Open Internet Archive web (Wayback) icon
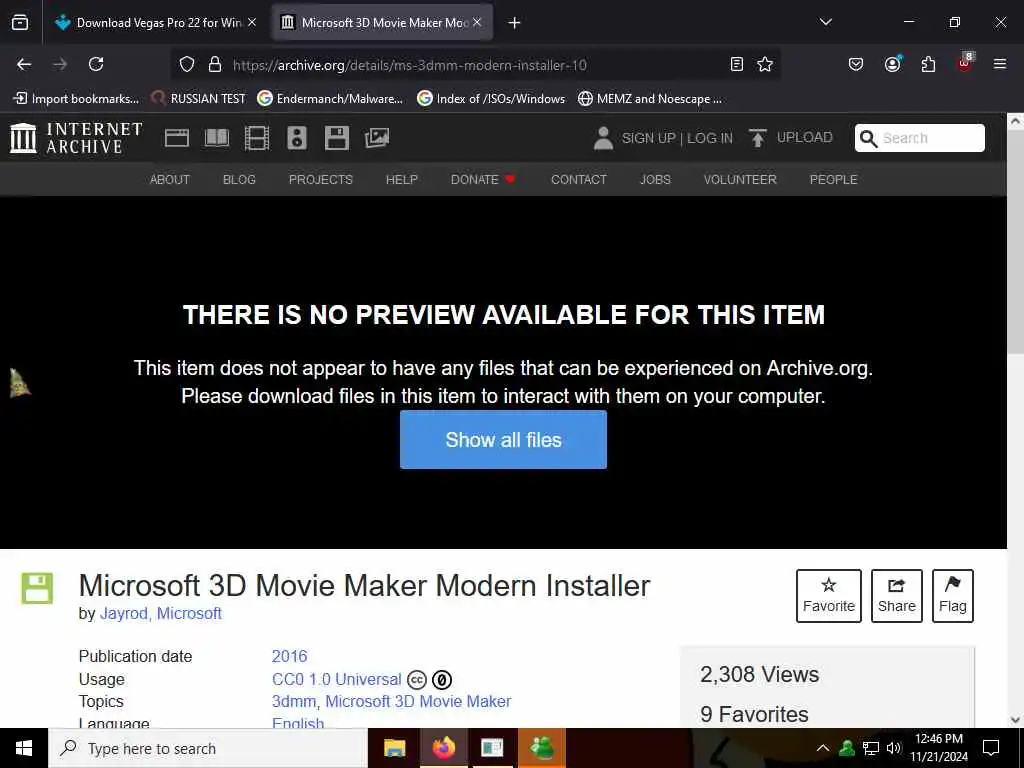 177,138
